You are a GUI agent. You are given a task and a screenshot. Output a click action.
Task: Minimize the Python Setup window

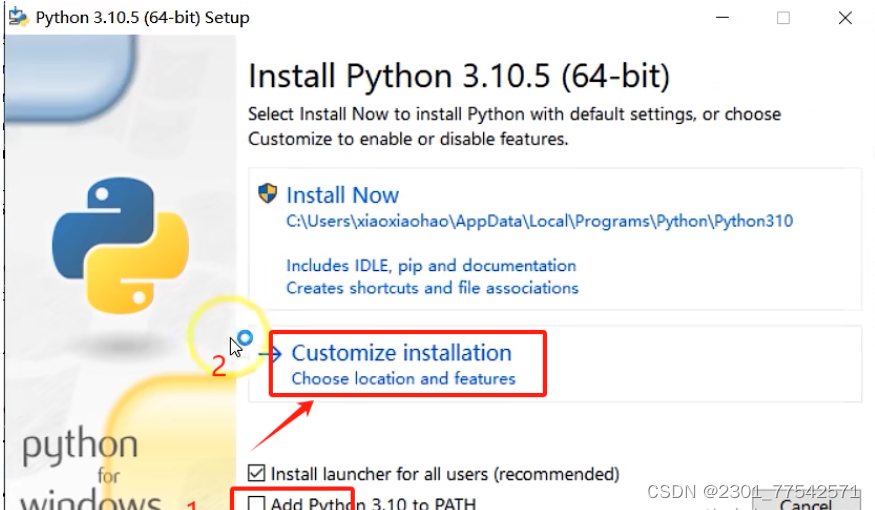tap(723, 18)
